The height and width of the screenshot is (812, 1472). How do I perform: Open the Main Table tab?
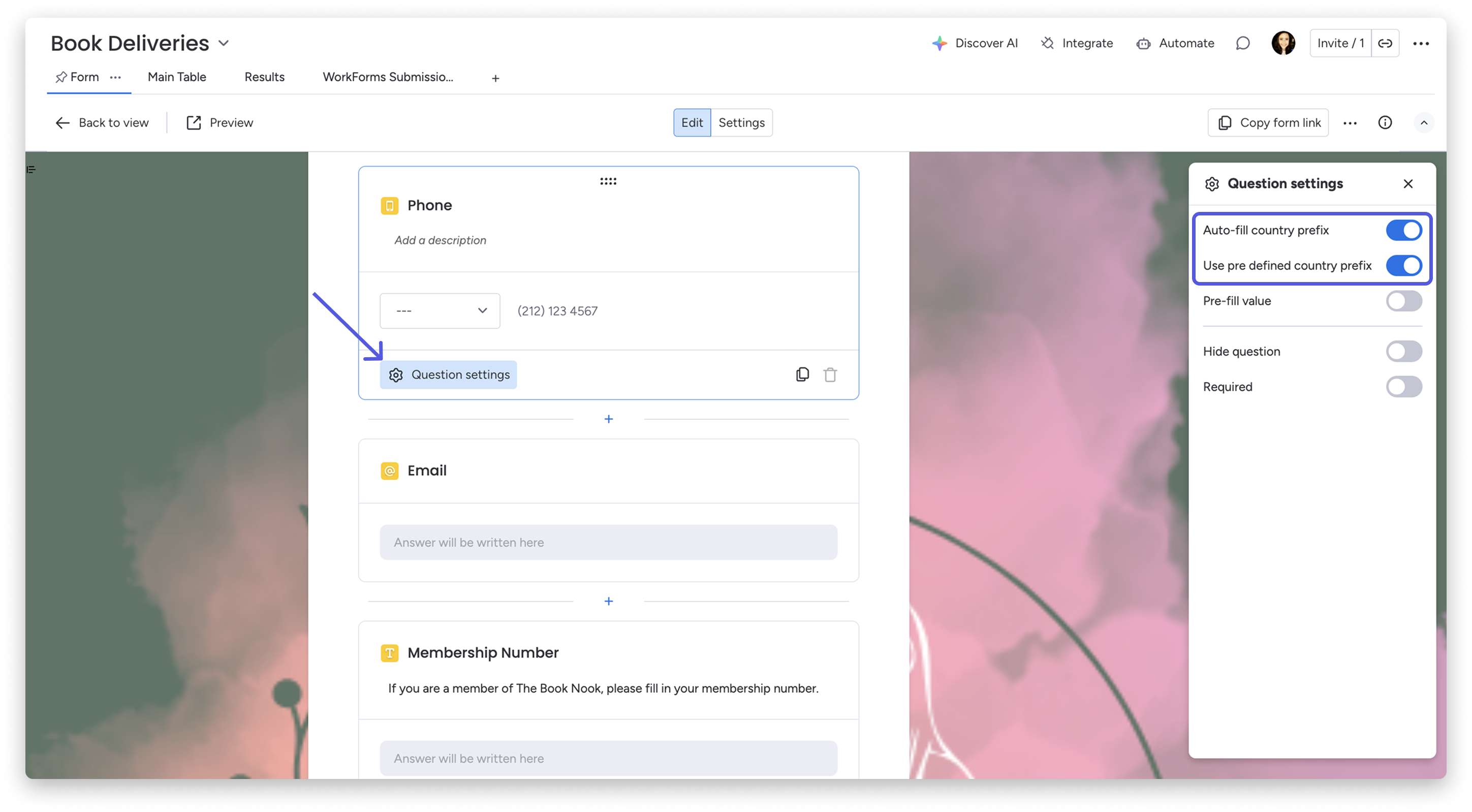pos(177,77)
